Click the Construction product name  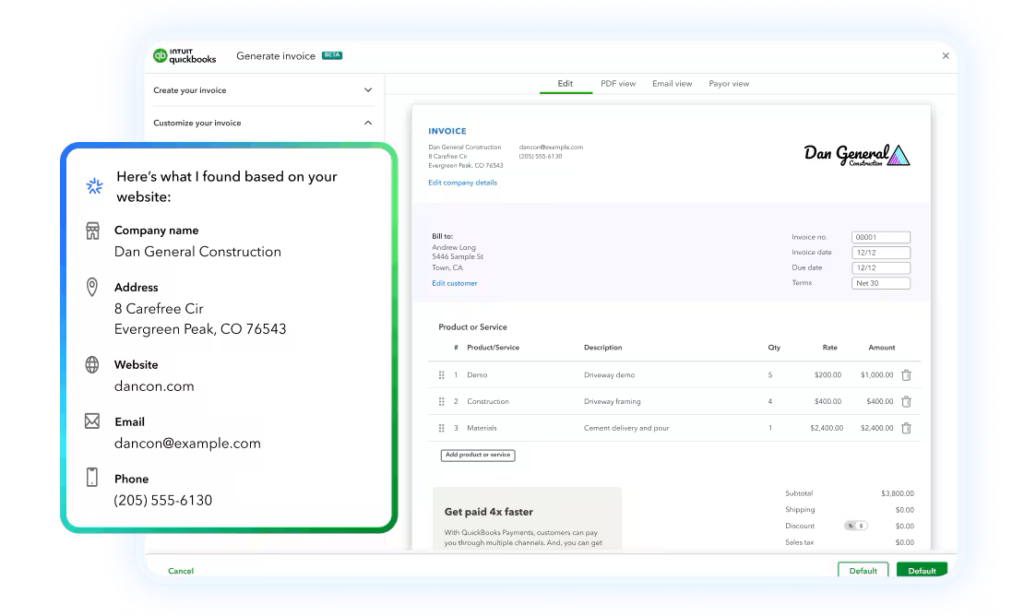[x=488, y=402]
